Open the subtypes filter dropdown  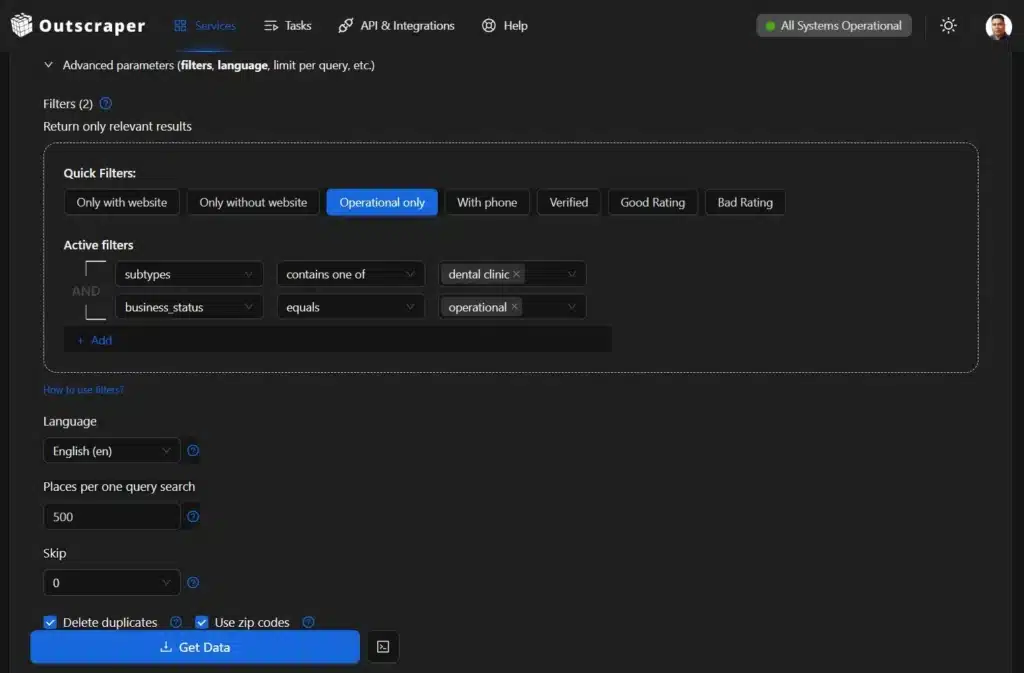click(189, 273)
